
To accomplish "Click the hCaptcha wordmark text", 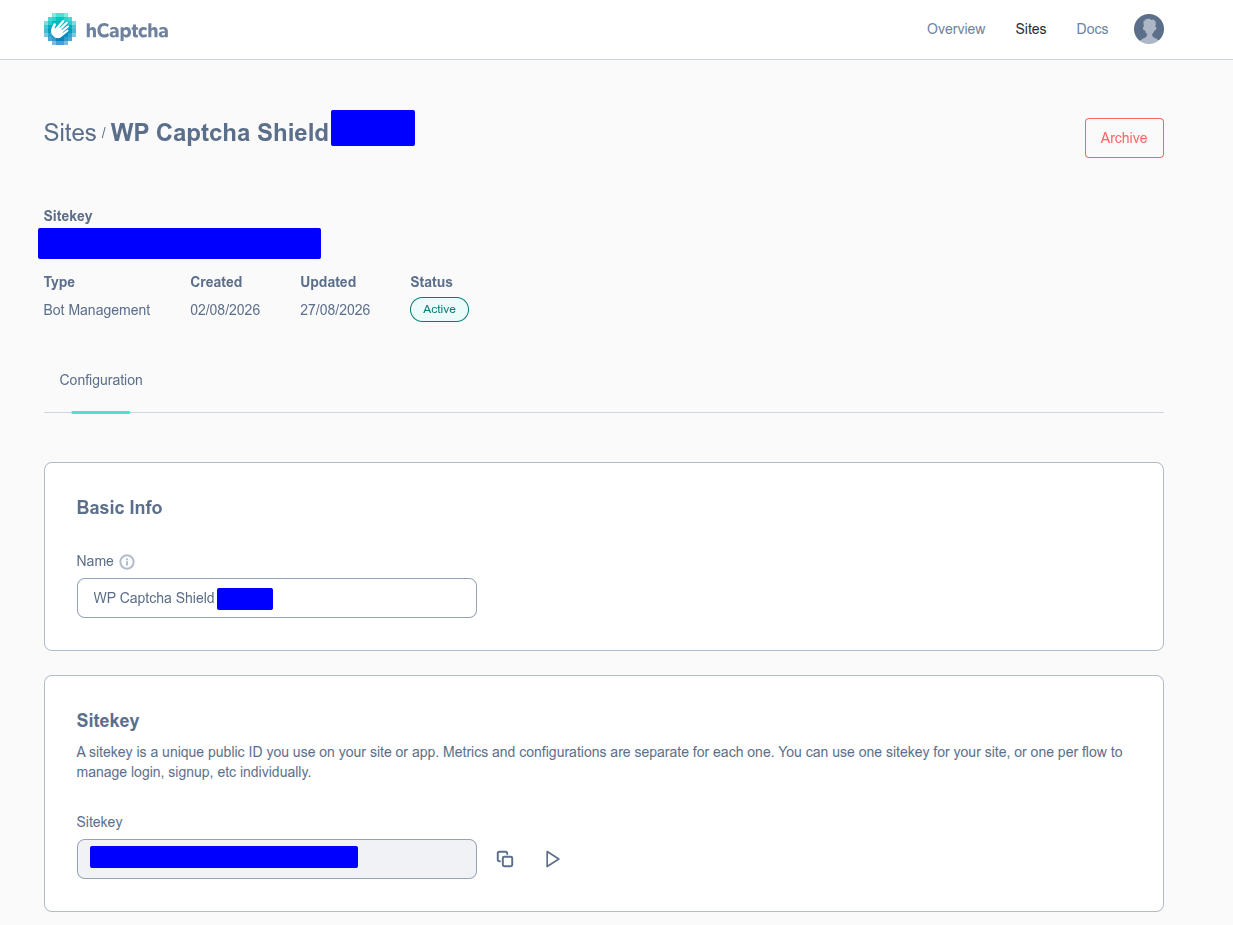I will click(126, 30).
